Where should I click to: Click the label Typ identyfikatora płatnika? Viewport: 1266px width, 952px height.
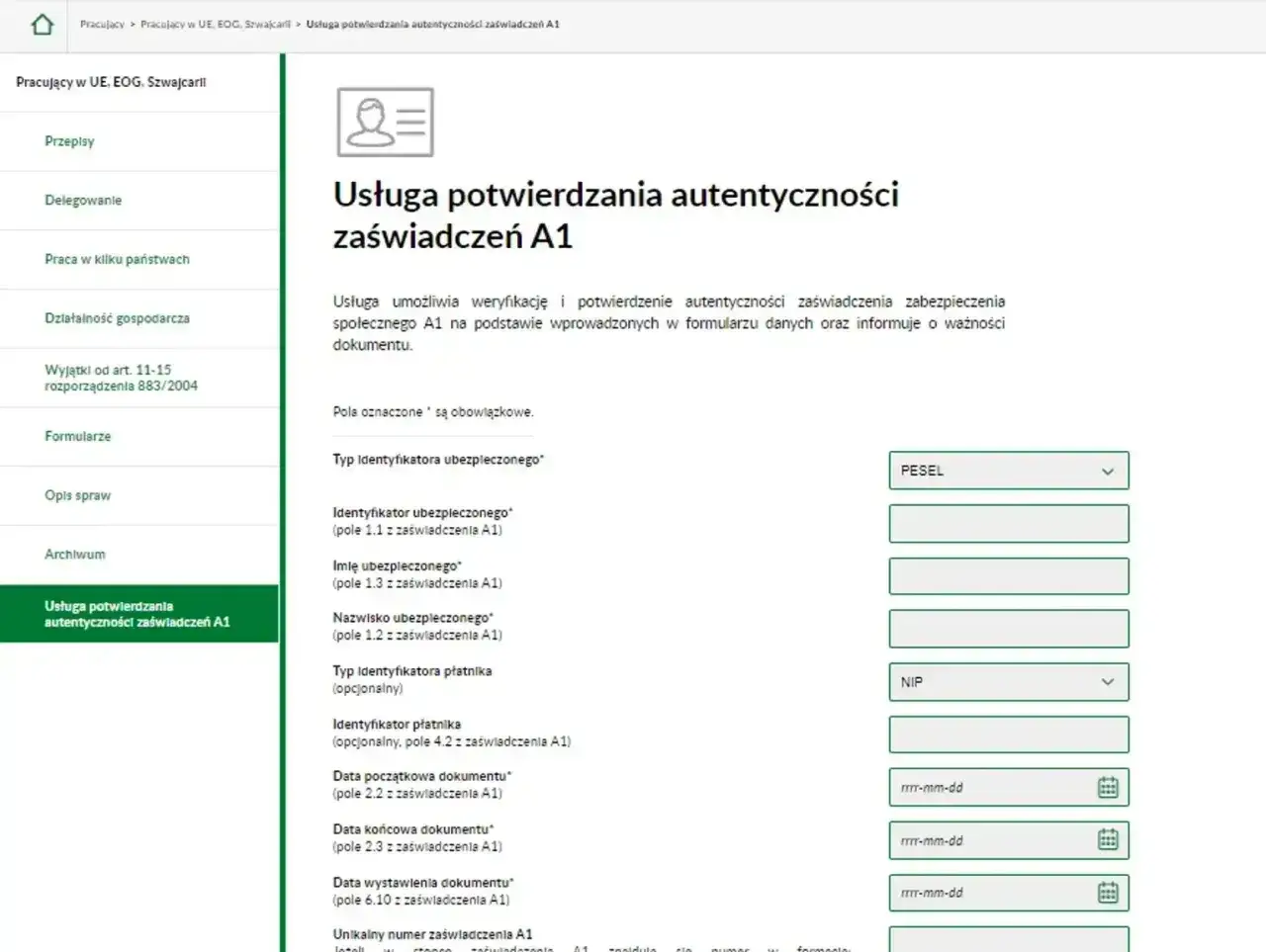411,671
